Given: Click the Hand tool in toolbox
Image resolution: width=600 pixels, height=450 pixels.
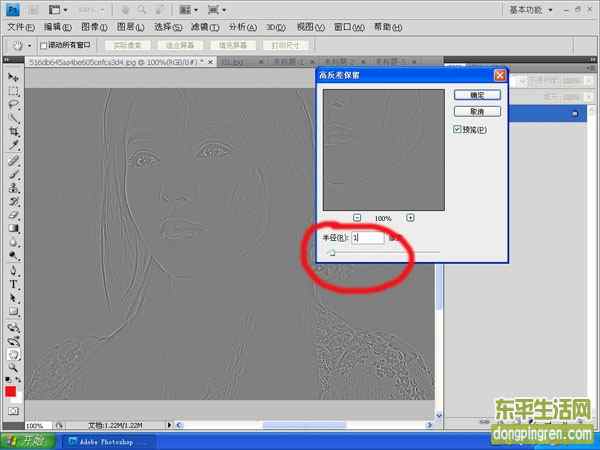Looking at the screenshot, I should (x=13, y=353).
